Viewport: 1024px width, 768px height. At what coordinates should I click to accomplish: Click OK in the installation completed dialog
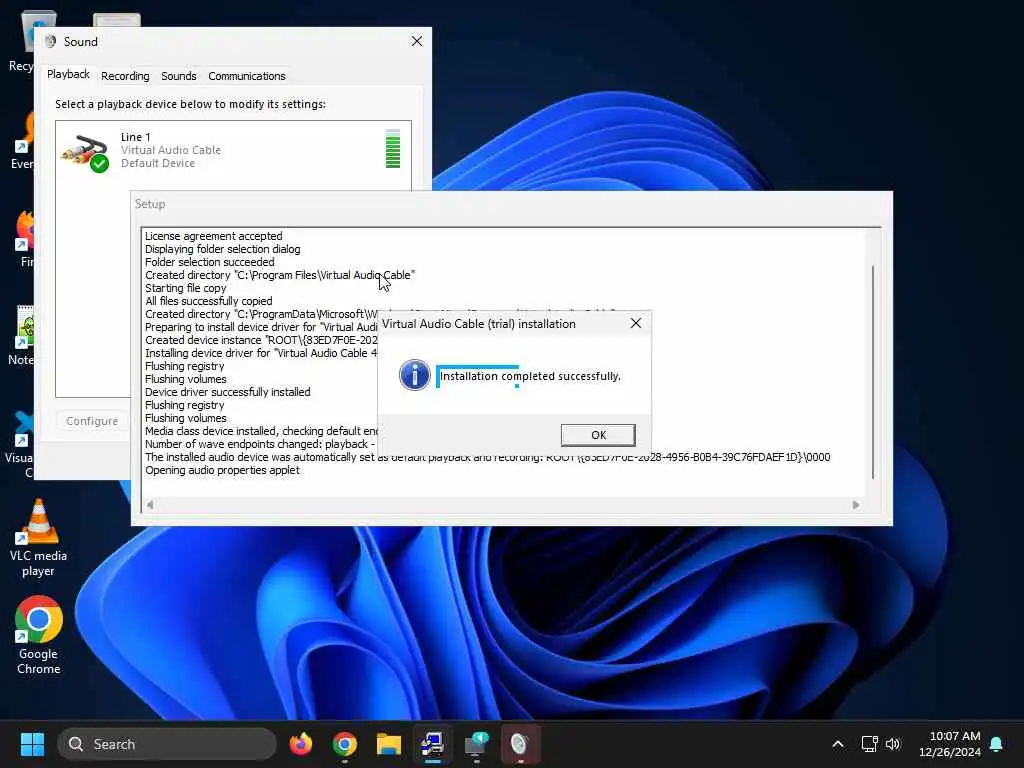point(598,435)
